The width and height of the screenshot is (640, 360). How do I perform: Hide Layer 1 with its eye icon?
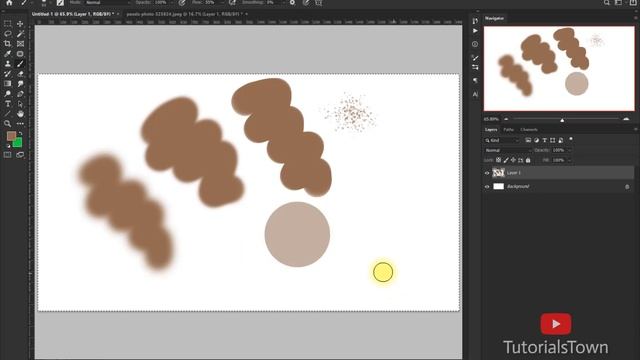487,173
